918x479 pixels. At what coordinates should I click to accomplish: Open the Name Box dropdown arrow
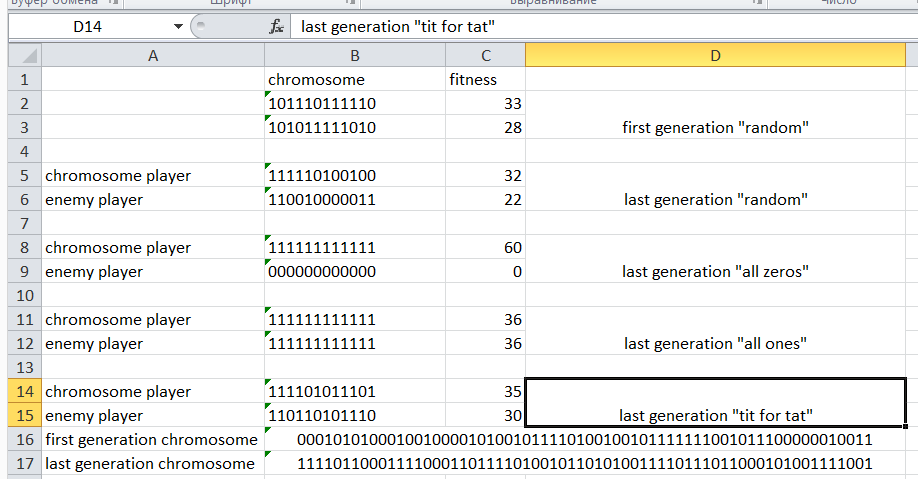[x=178, y=27]
